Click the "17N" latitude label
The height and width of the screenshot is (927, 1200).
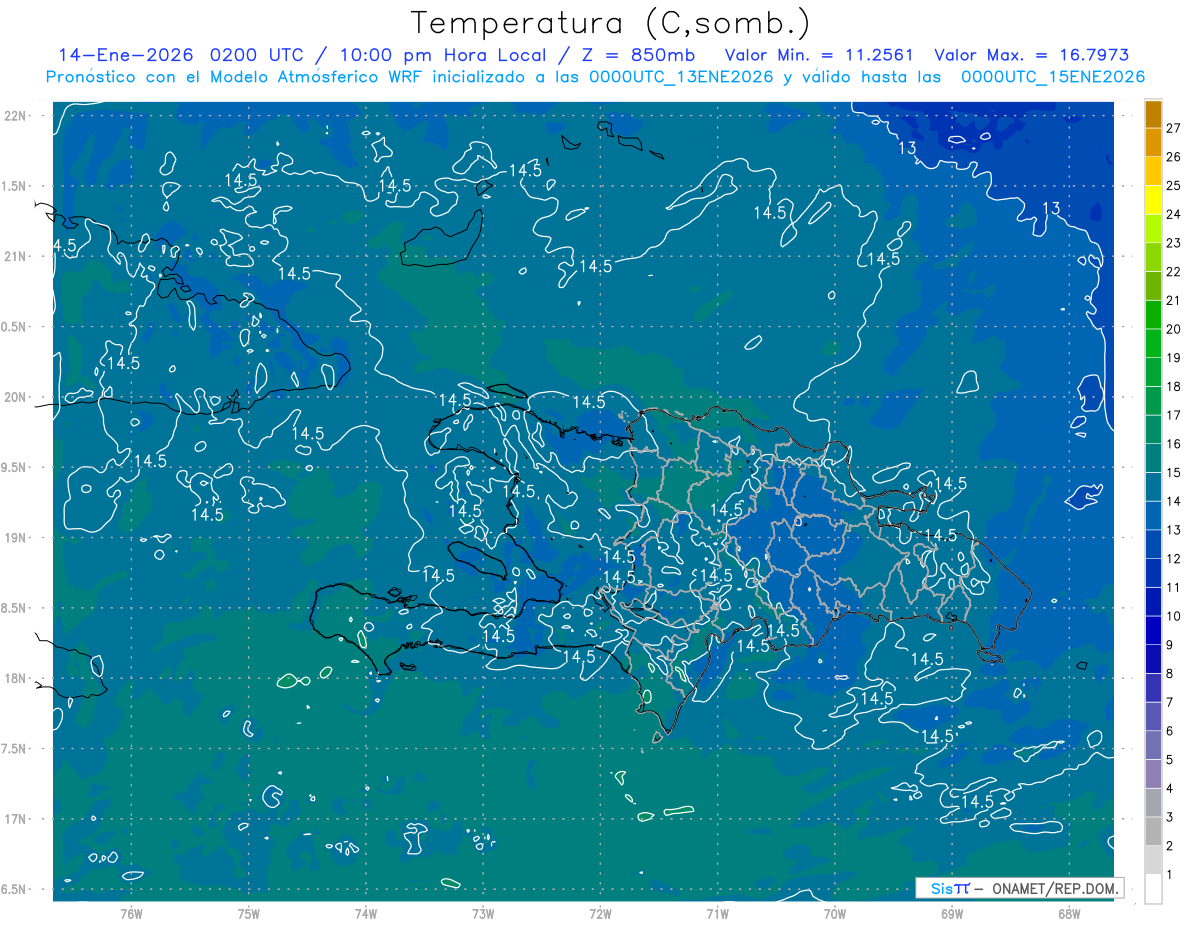[15, 819]
